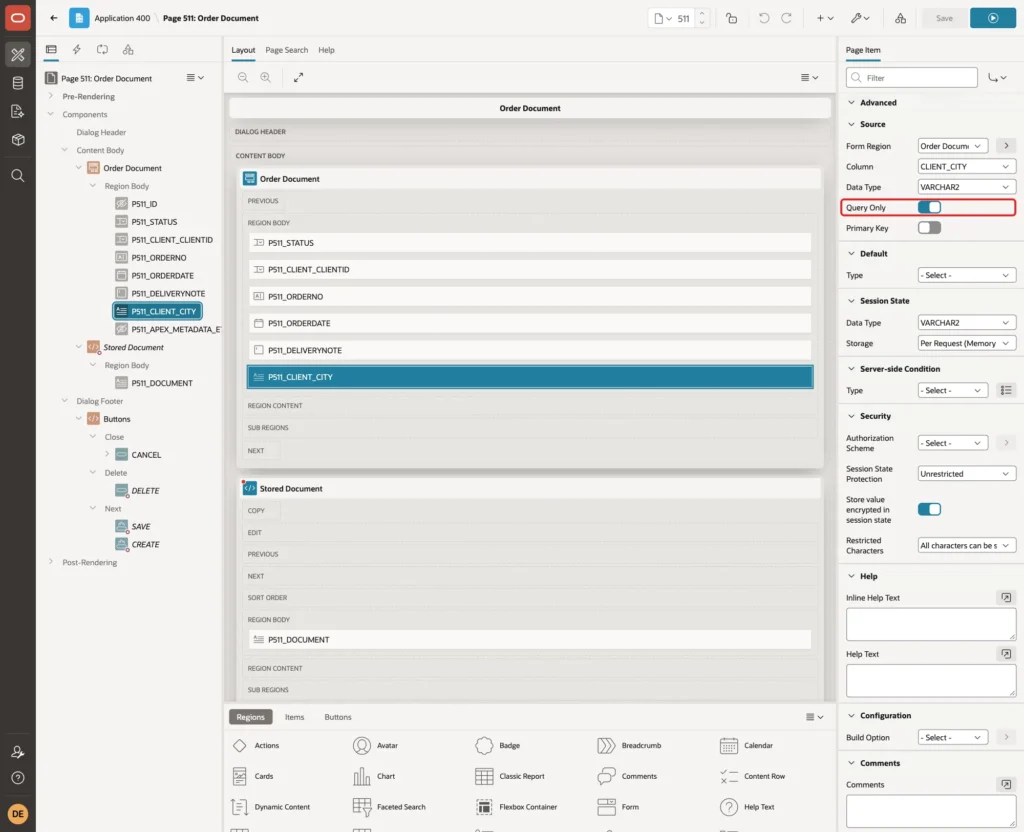1024x832 pixels.
Task: Open code editor for Inline Help Text
Action: coord(1006,598)
